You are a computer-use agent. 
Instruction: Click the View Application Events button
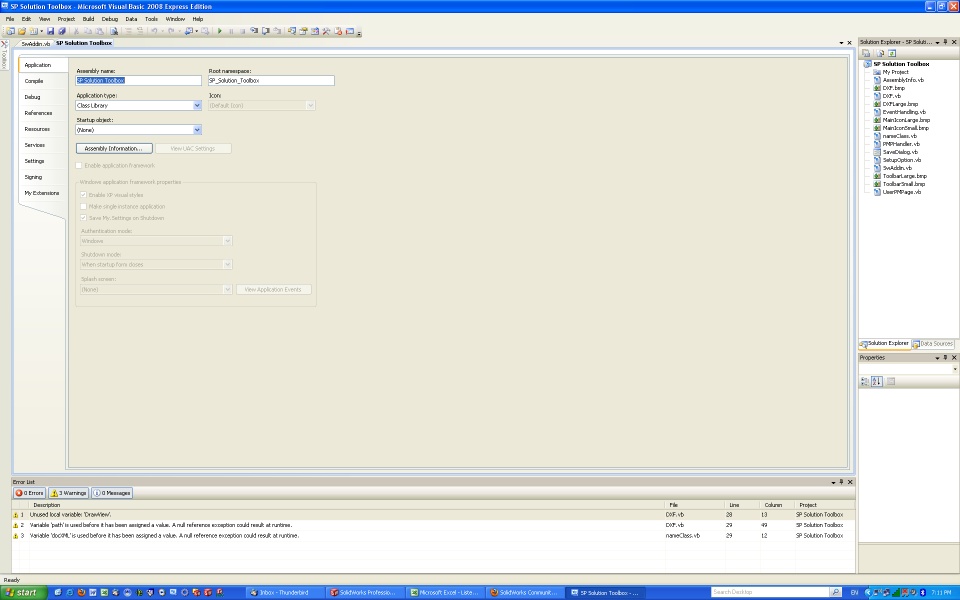[273, 289]
